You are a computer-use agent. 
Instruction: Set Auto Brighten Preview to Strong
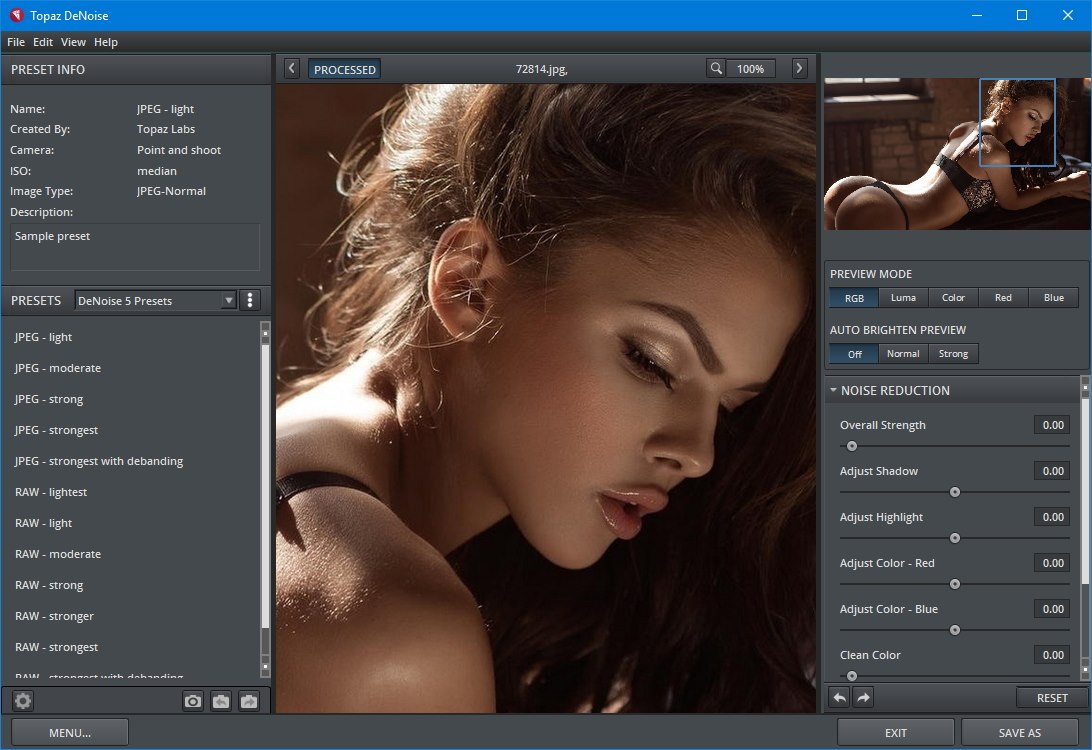(953, 353)
